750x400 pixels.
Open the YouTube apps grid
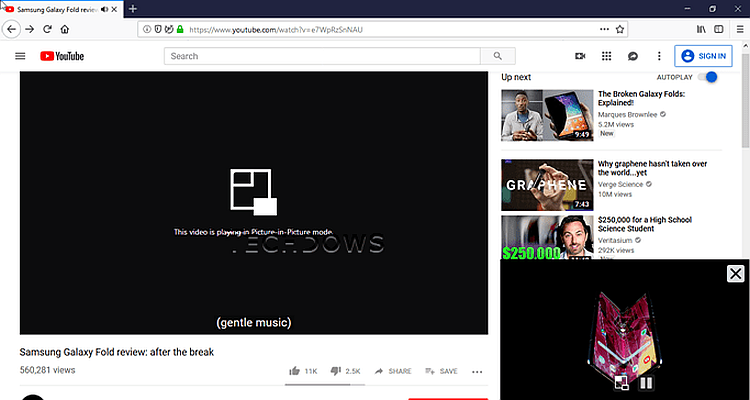[606, 57]
